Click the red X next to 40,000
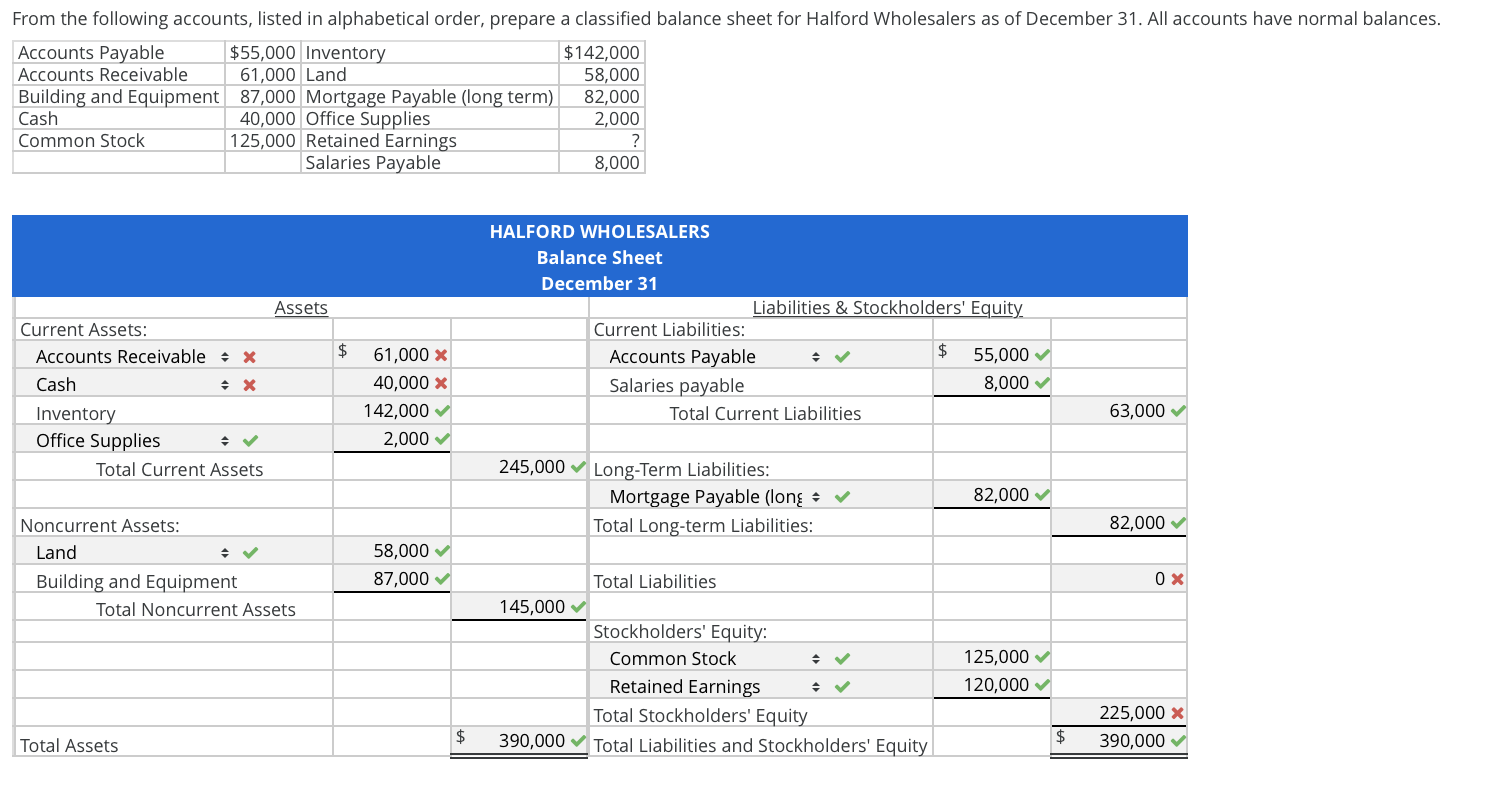1498x804 pixels. (441, 383)
